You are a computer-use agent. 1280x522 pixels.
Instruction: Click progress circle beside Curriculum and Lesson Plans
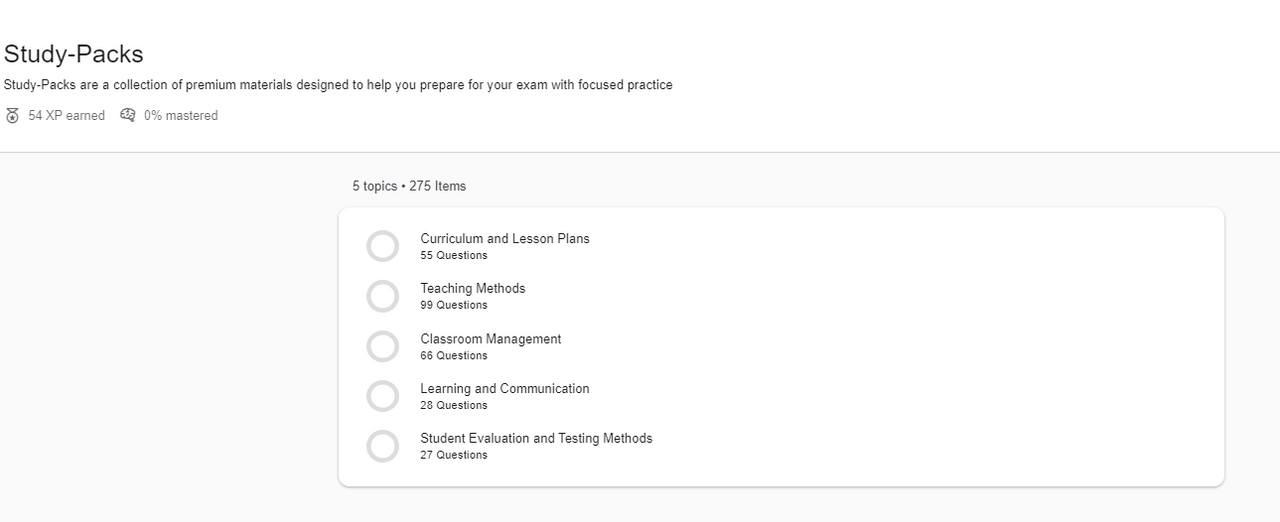tap(382, 246)
